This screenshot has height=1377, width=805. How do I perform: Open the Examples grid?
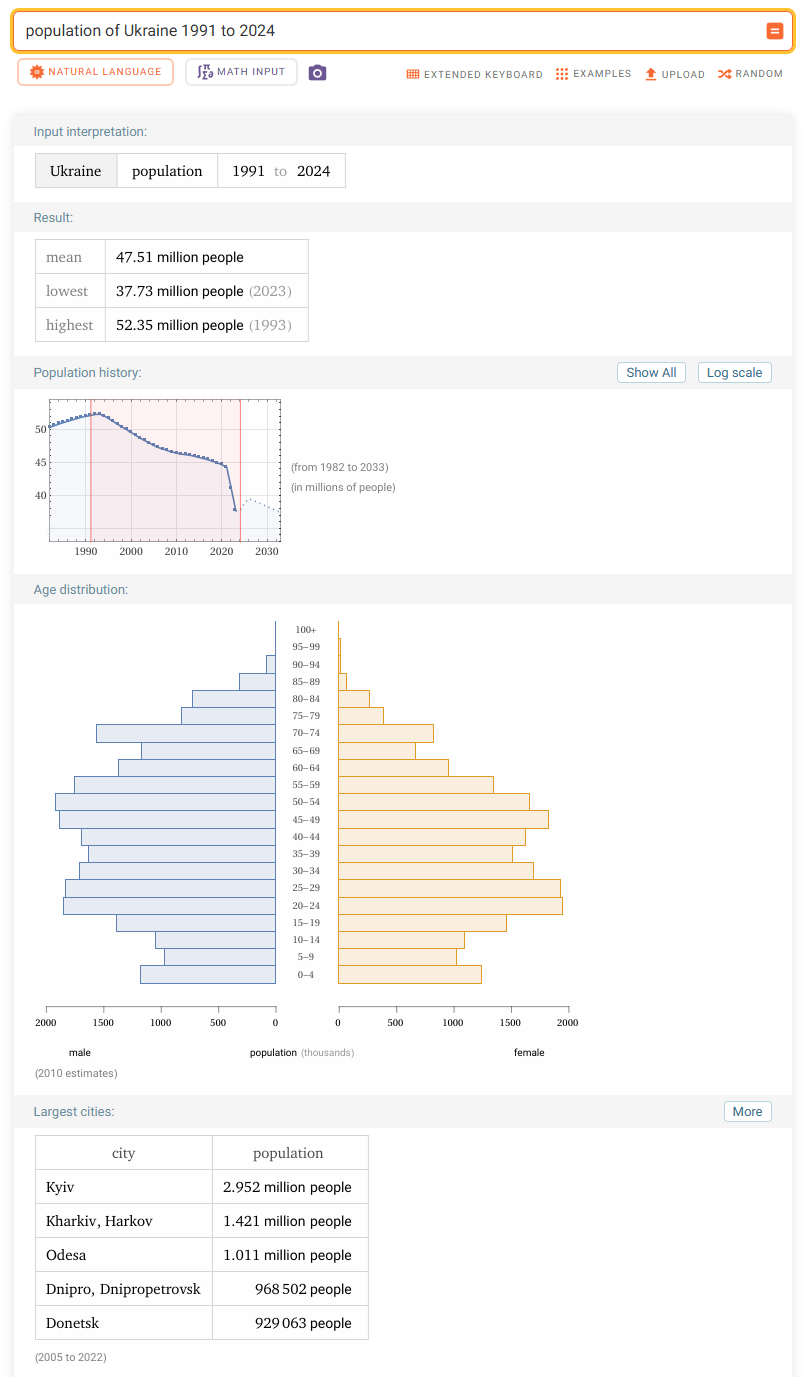[x=593, y=74]
